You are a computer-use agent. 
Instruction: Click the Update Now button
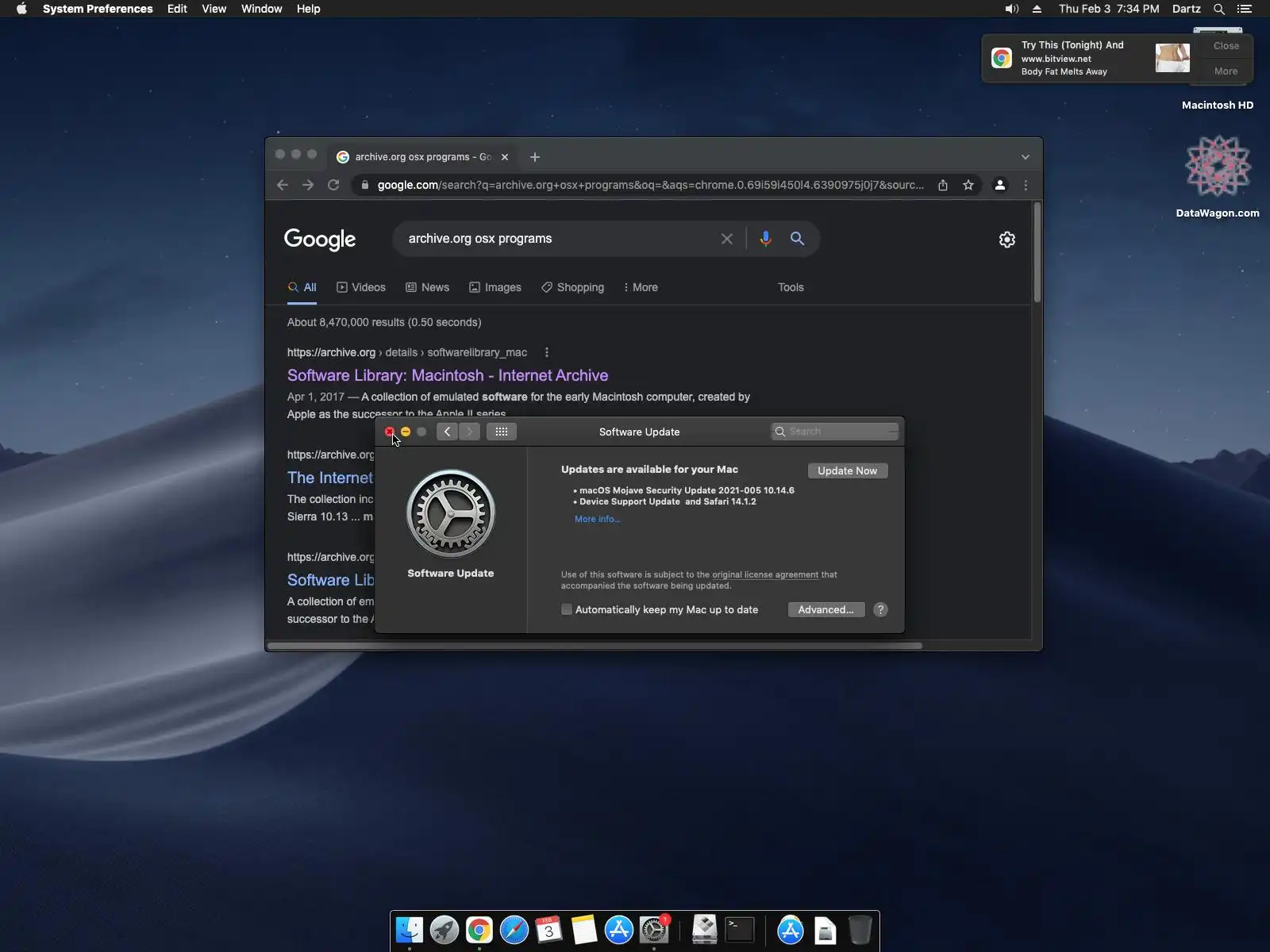848,470
